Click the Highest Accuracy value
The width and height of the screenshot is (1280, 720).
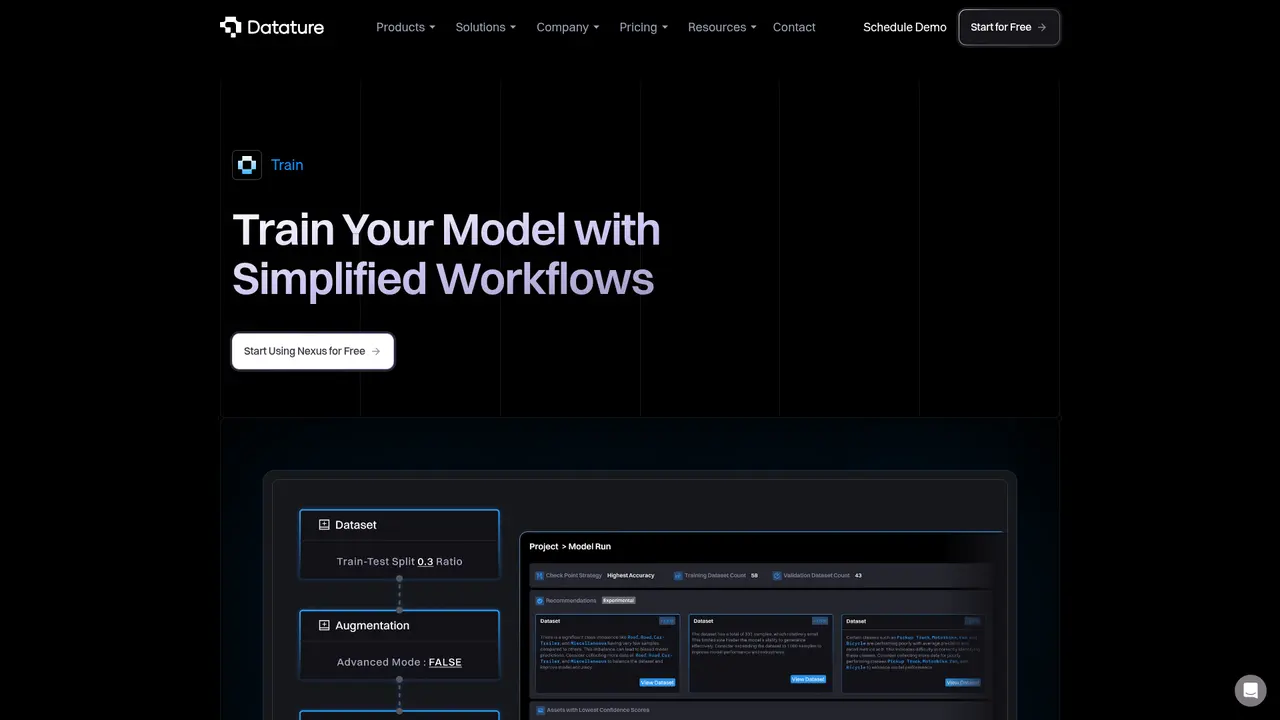(x=631, y=576)
